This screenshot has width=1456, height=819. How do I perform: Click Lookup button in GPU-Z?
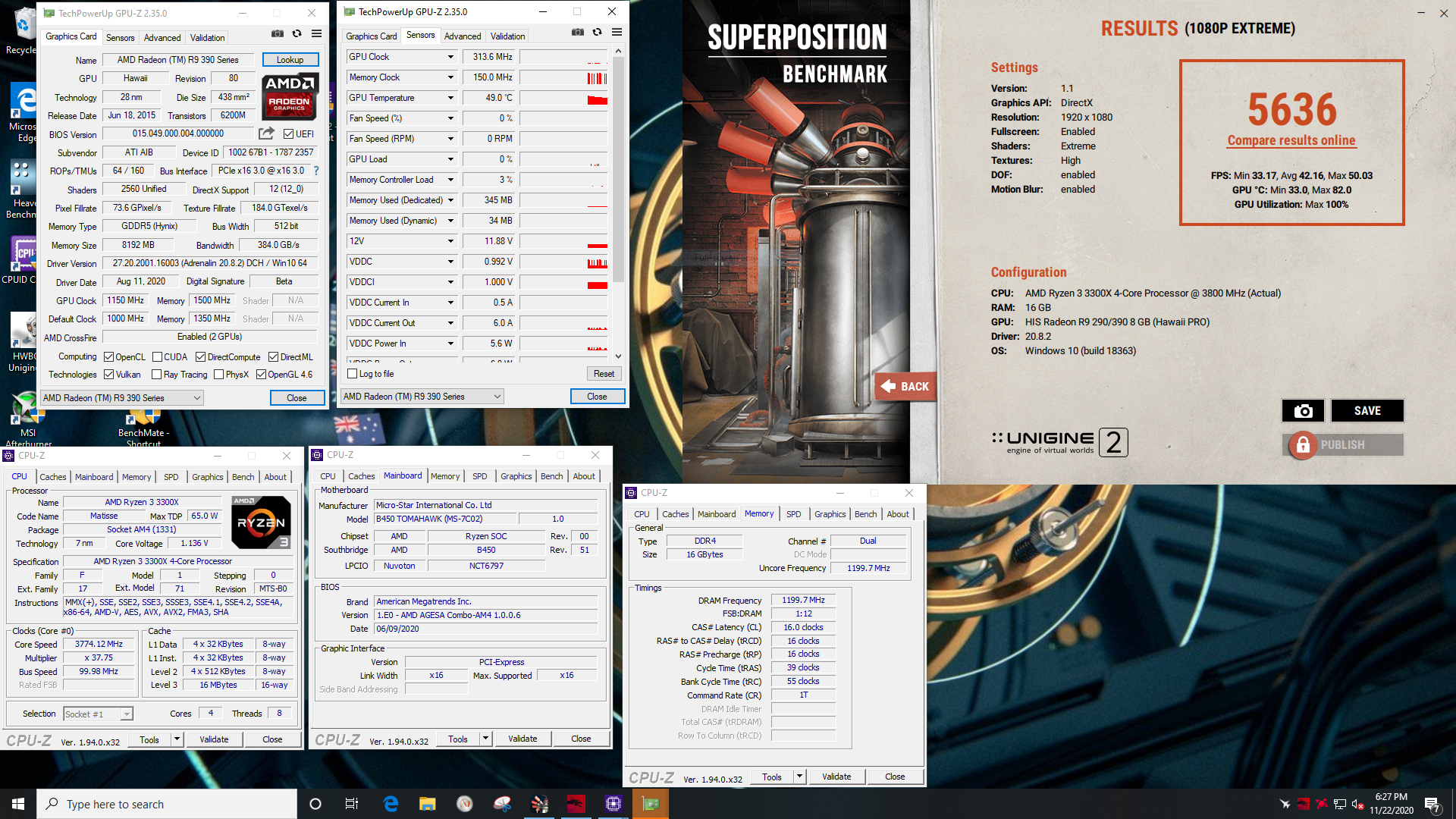pyautogui.click(x=290, y=60)
